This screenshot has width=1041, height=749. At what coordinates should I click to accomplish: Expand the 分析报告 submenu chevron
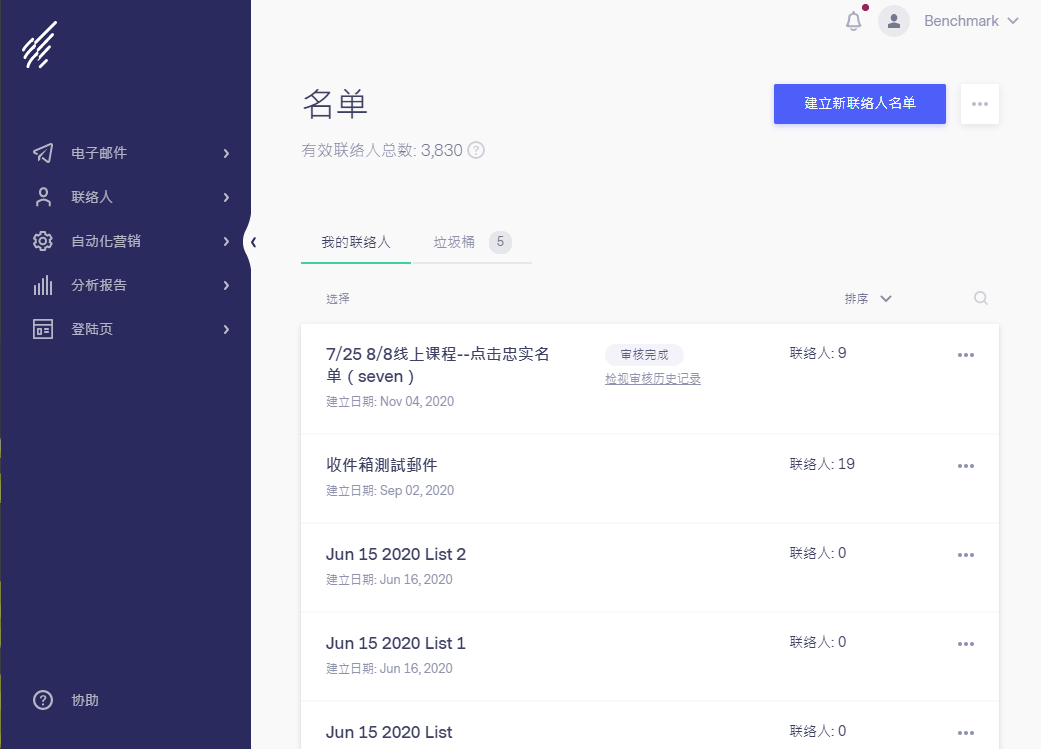pos(226,286)
